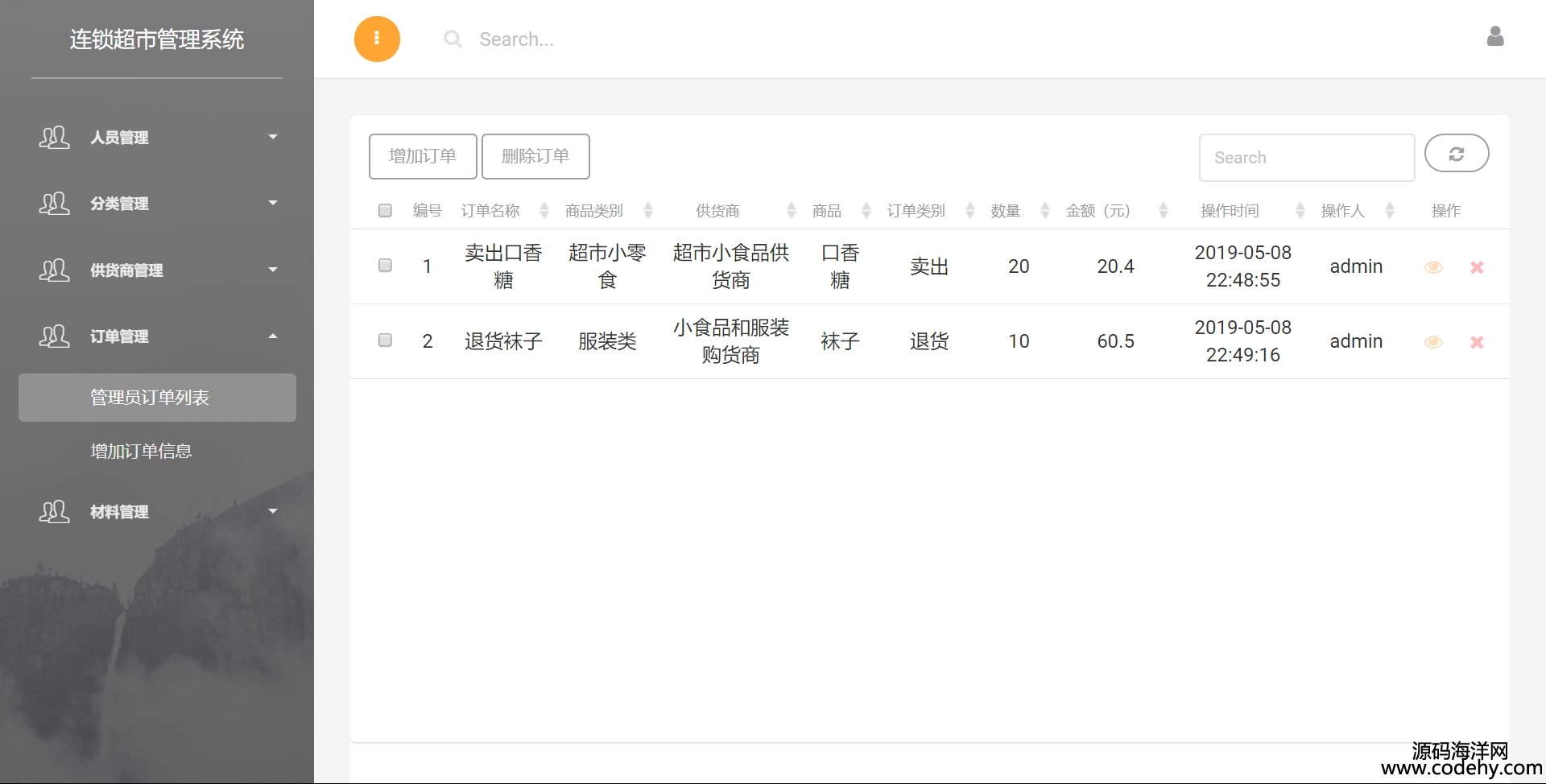Check the checkbox for order number 1

coord(385,266)
